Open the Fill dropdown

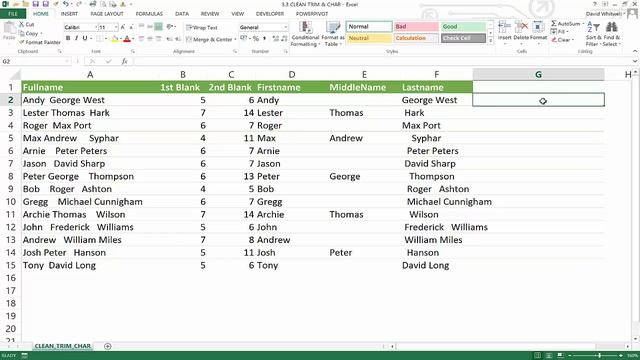coord(560,31)
